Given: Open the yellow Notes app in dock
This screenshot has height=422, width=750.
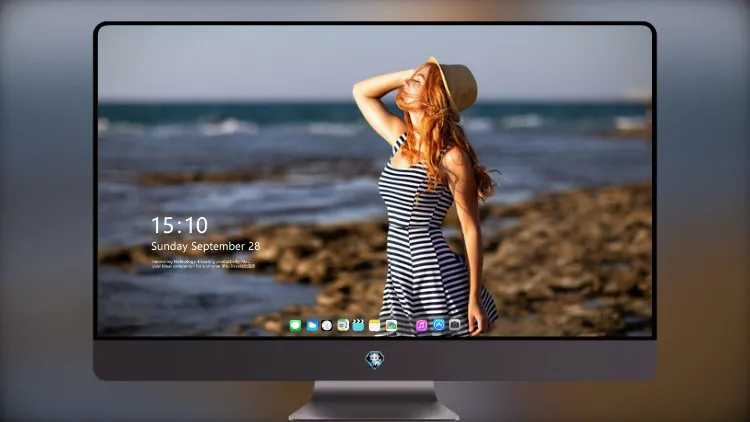Looking at the screenshot, I should 375,326.
